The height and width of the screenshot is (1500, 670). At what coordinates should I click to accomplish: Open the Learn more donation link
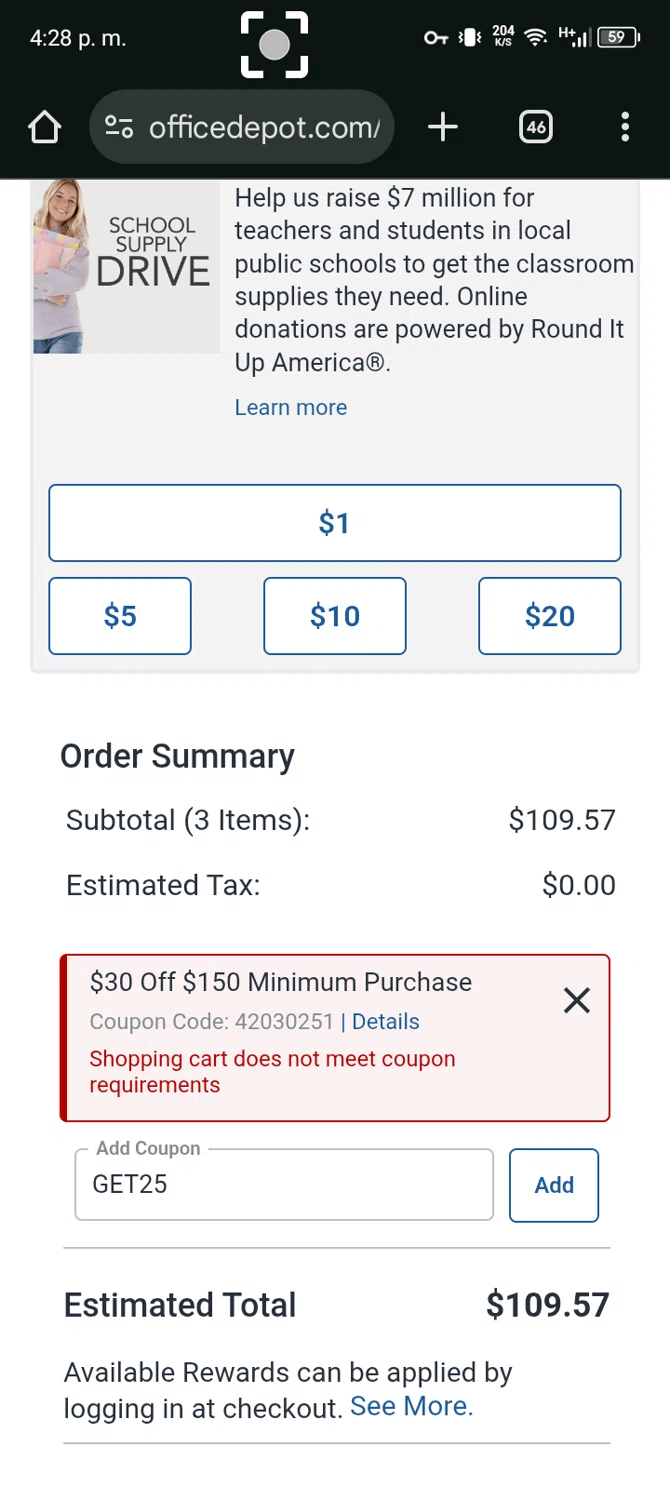coord(291,408)
